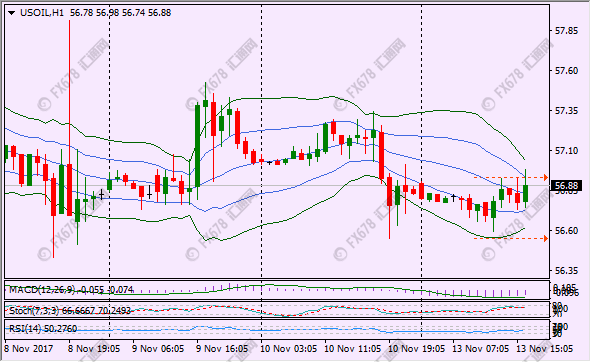Open the USOIL,H1 chart dropdown triangle

12,13
